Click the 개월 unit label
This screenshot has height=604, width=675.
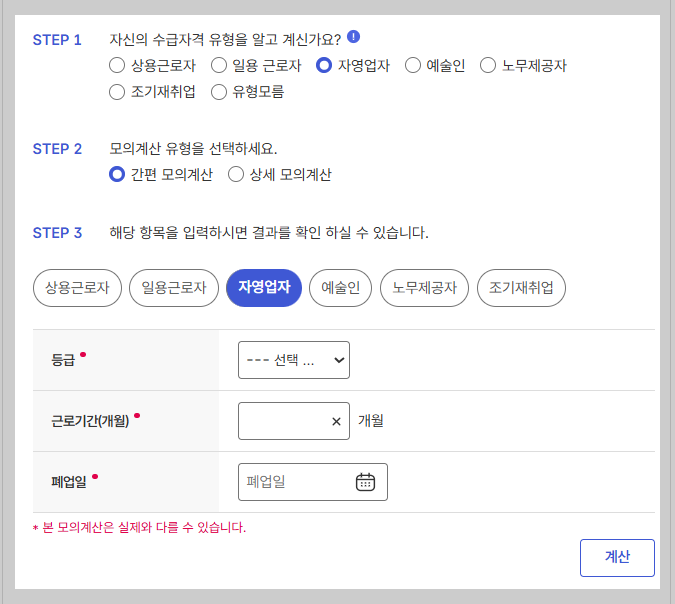[371, 421]
